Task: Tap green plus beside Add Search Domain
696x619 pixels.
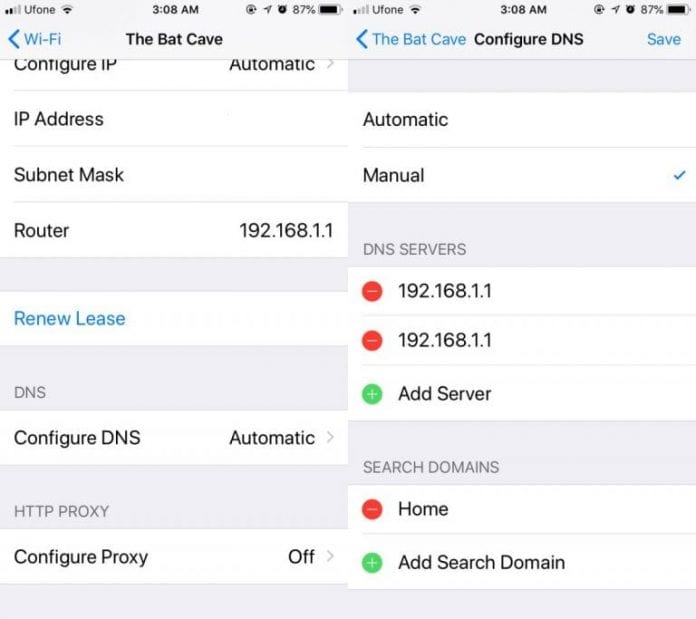Action: (372, 563)
